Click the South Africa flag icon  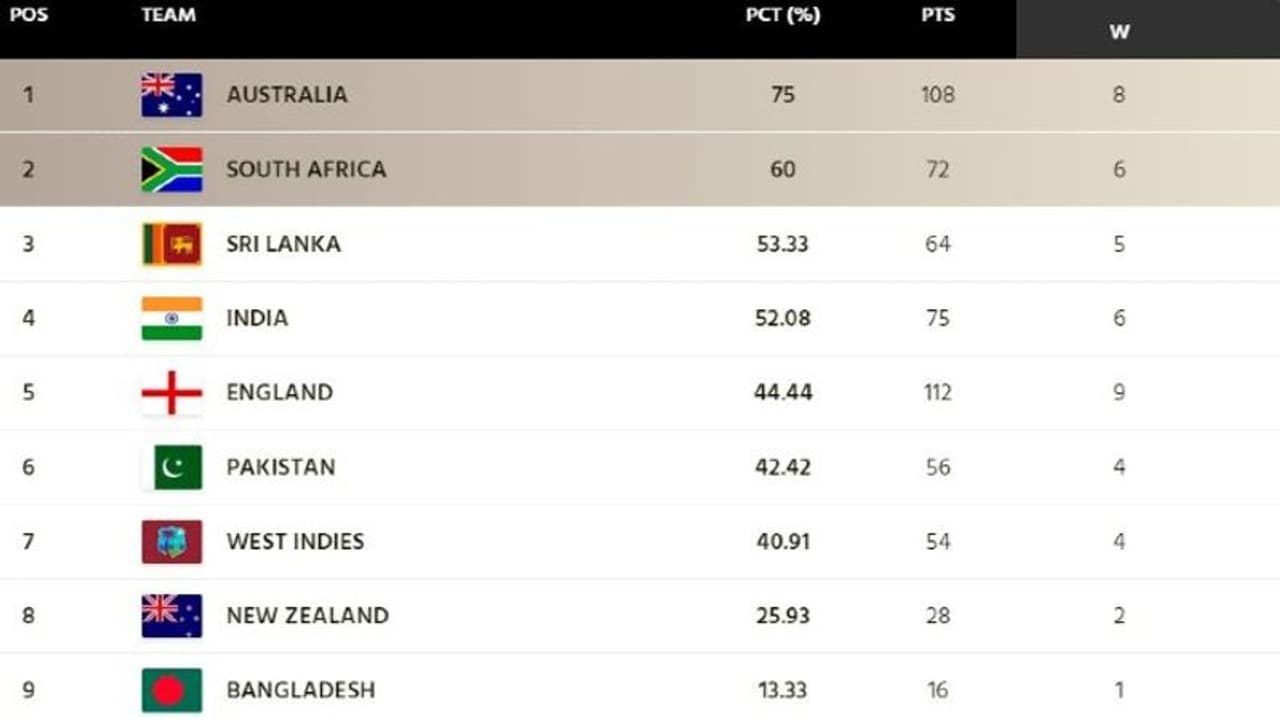coord(171,169)
